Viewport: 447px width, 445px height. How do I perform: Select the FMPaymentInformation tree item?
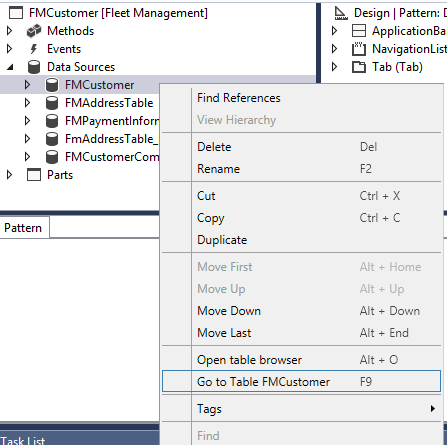tap(112, 121)
